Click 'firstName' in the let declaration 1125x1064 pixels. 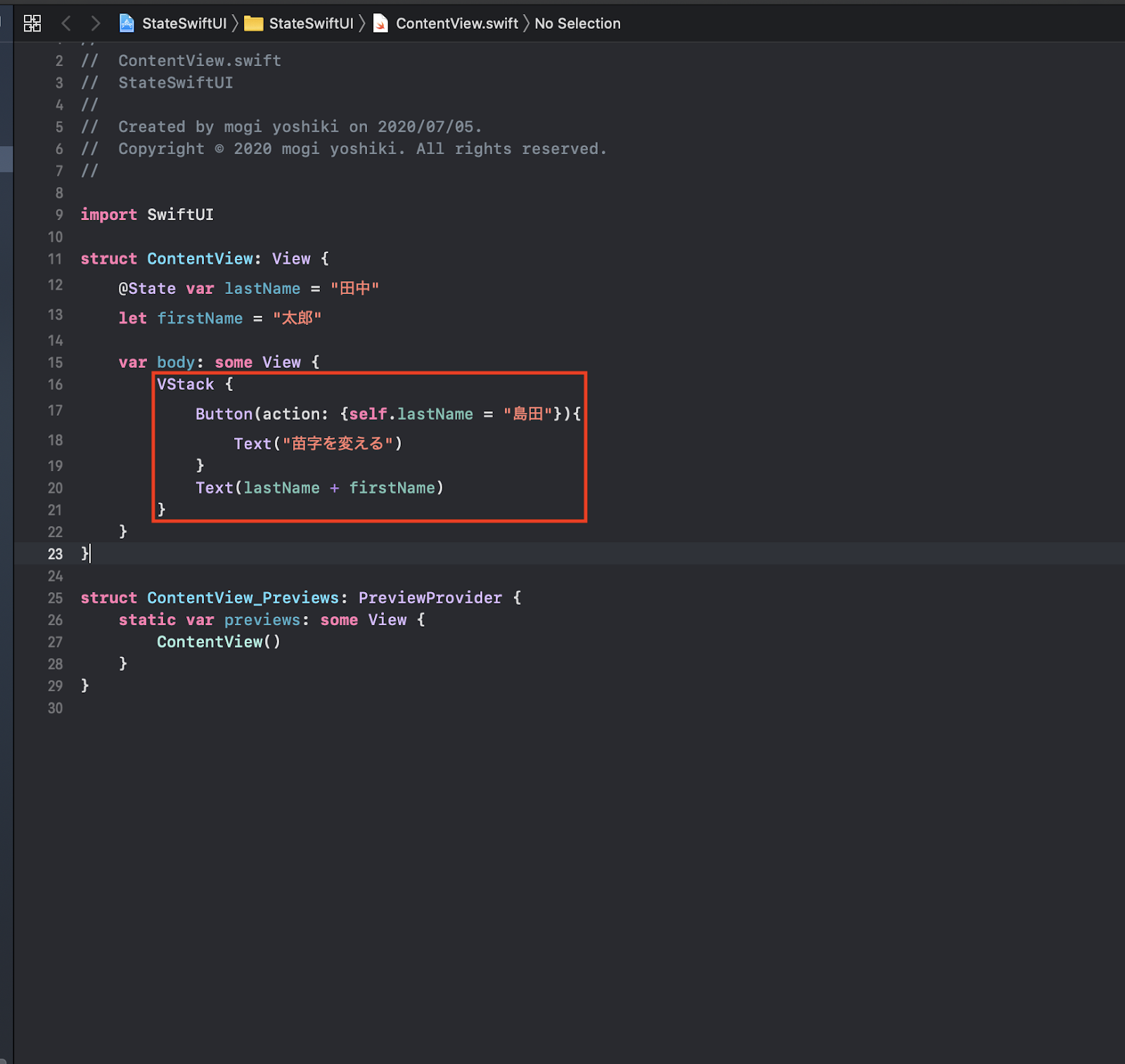tap(200, 318)
